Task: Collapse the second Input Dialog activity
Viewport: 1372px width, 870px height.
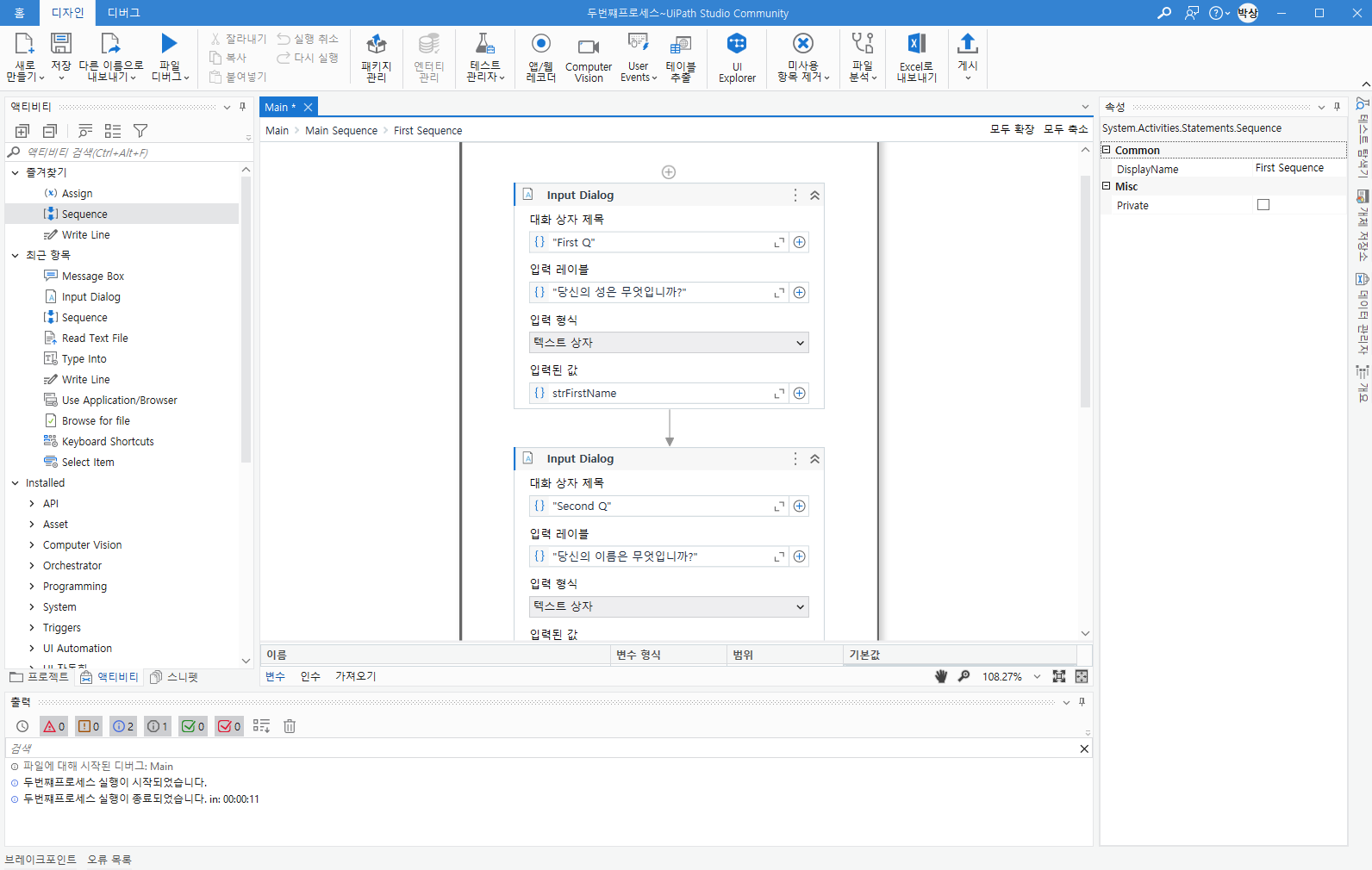Action: pos(814,459)
